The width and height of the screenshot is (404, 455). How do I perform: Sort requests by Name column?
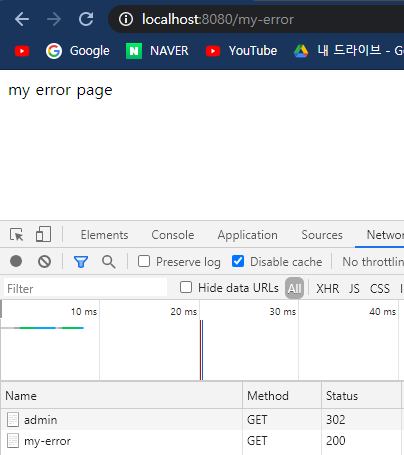122,396
